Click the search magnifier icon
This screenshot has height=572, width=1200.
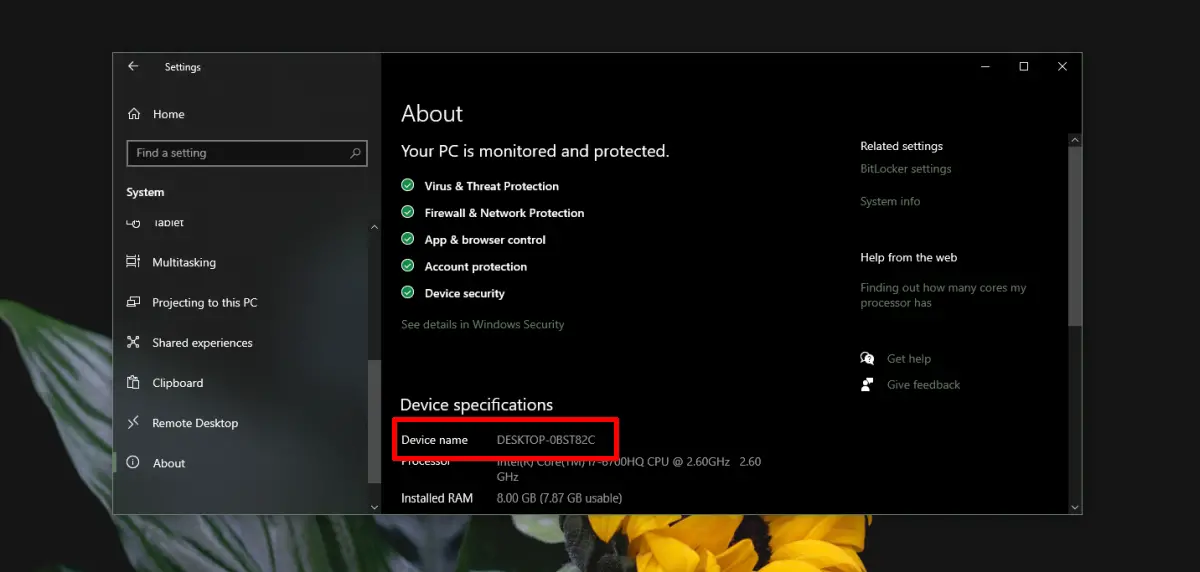355,153
